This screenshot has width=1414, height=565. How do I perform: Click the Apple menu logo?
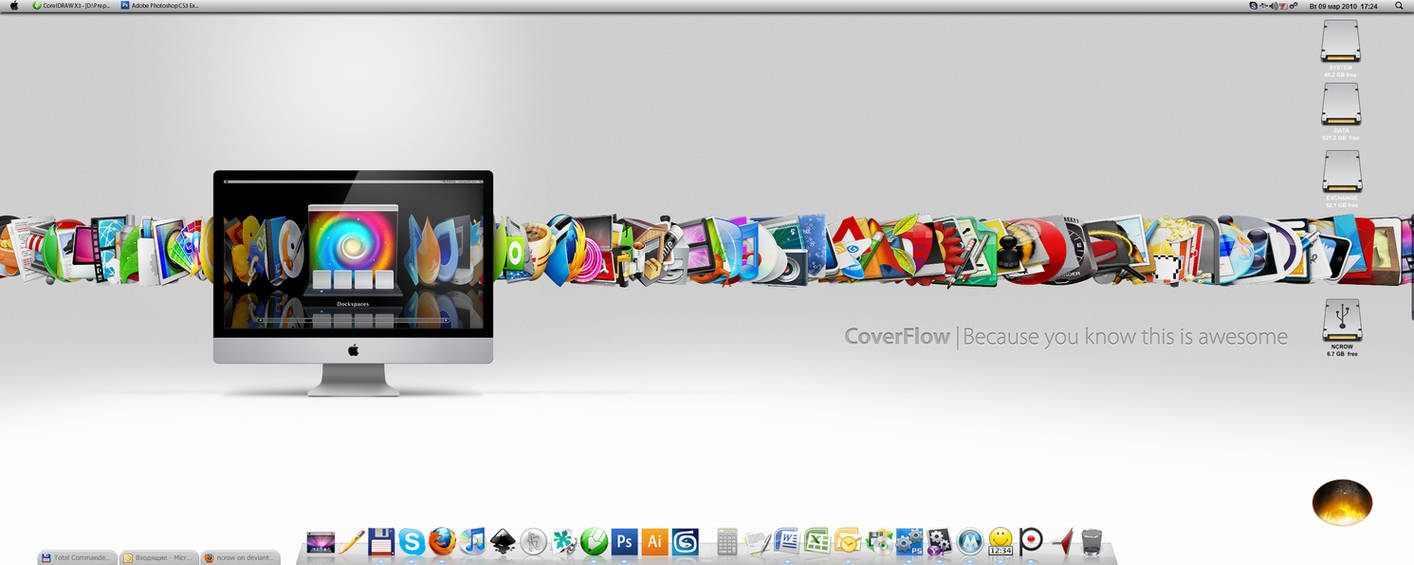pyautogui.click(x=14, y=6)
